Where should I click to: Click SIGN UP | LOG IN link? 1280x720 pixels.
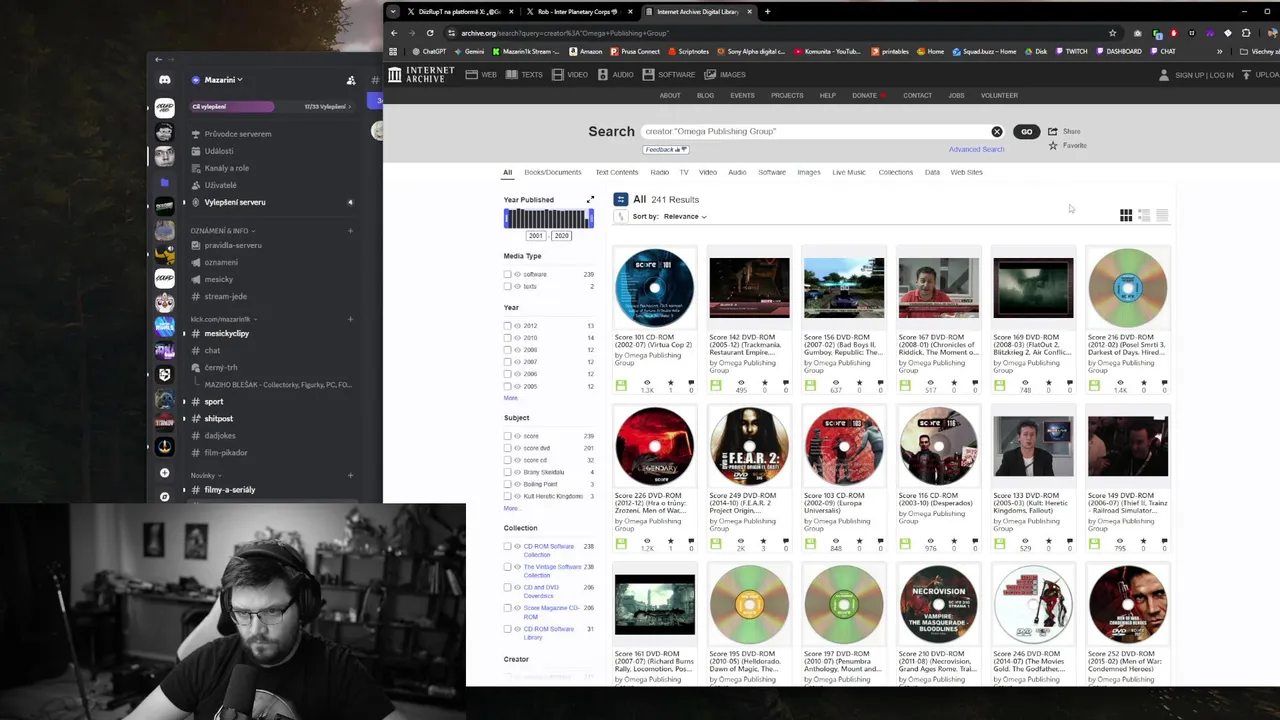point(1204,75)
